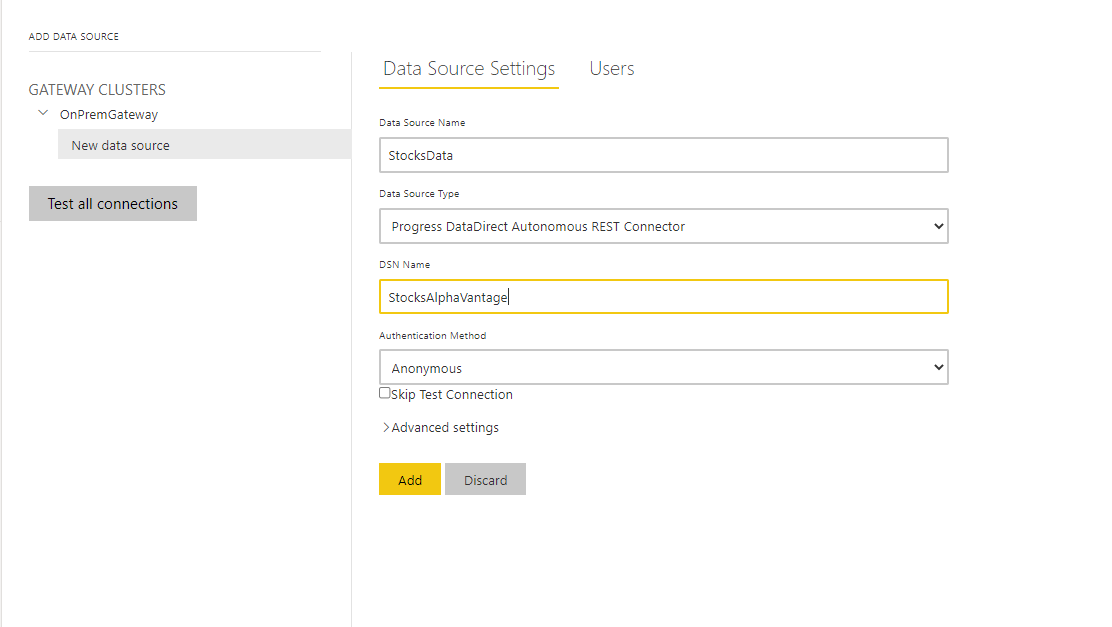Click Add to create the data source
Image resolution: width=1112 pixels, height=627 pixels.
[x=409, y=479]
